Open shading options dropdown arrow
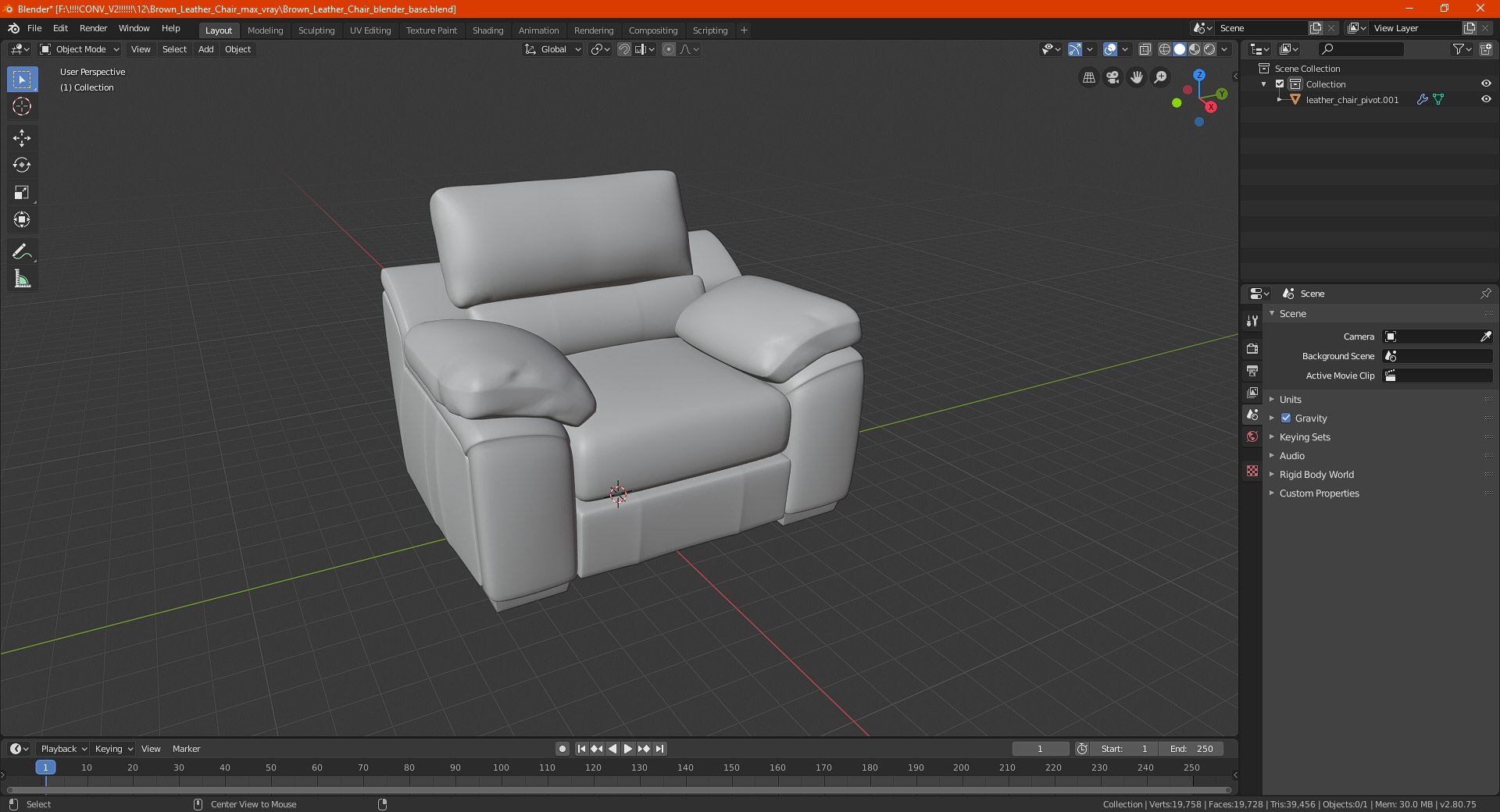This screenshot has height=812, width=1500. point(1224,49)
